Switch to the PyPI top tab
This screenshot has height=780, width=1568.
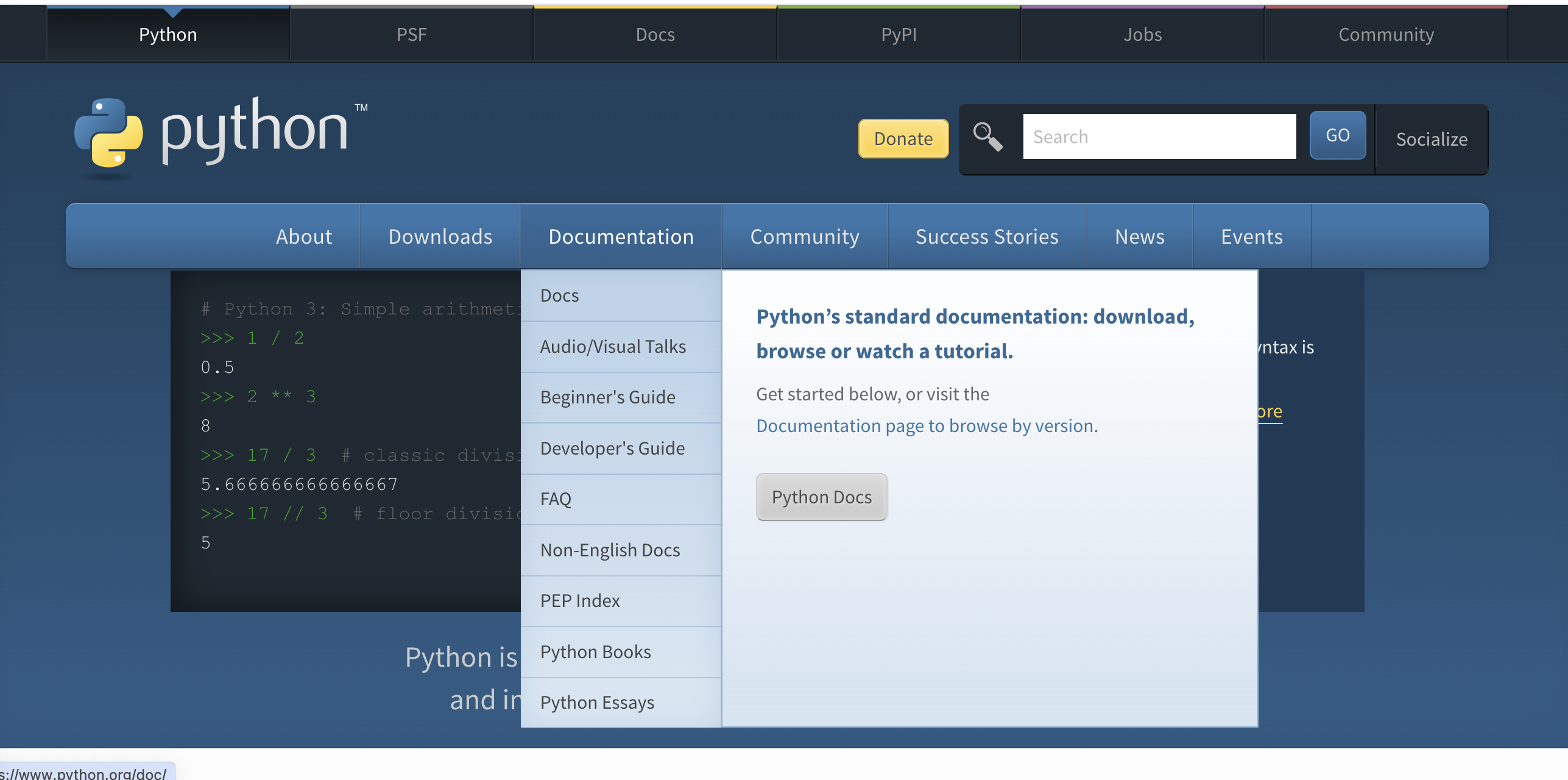click(x=899, y=35)
